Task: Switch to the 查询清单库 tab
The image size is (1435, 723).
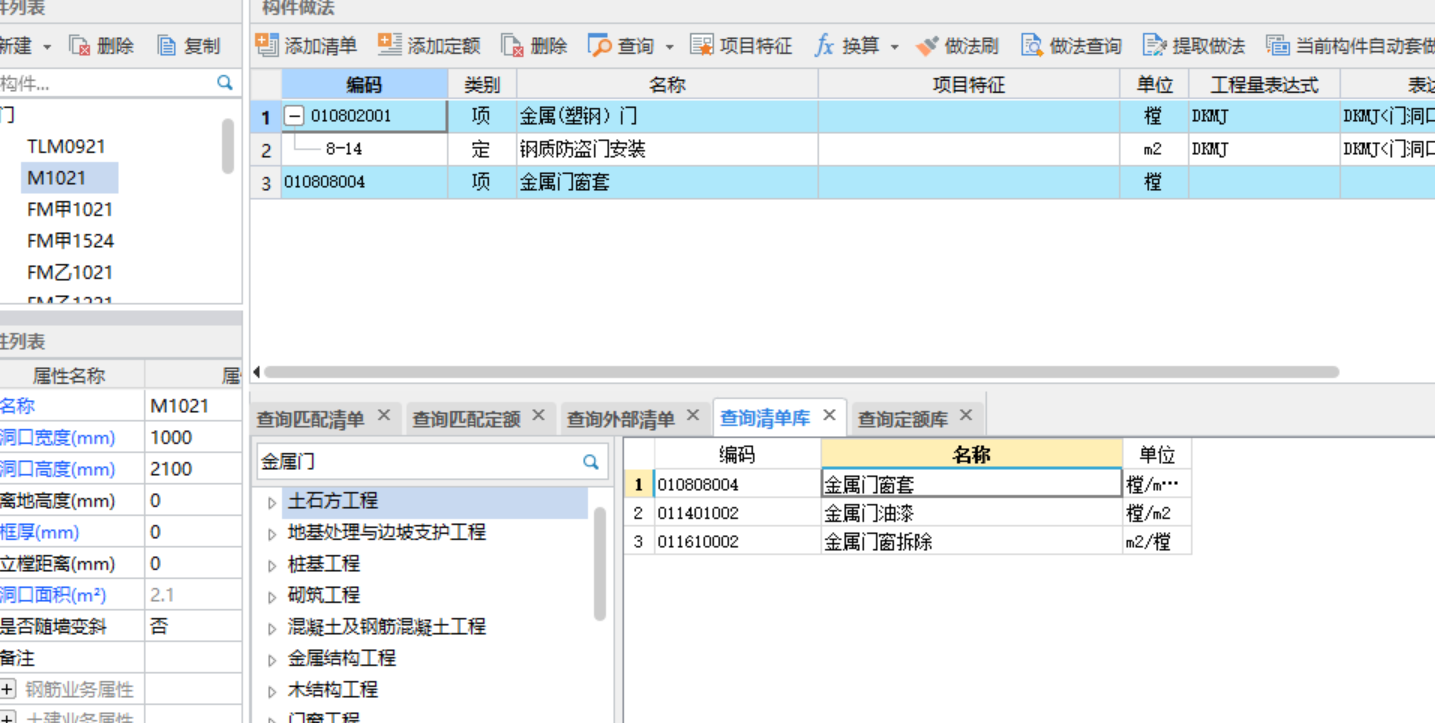Action: pyautogui.click(x=765, y=418)
